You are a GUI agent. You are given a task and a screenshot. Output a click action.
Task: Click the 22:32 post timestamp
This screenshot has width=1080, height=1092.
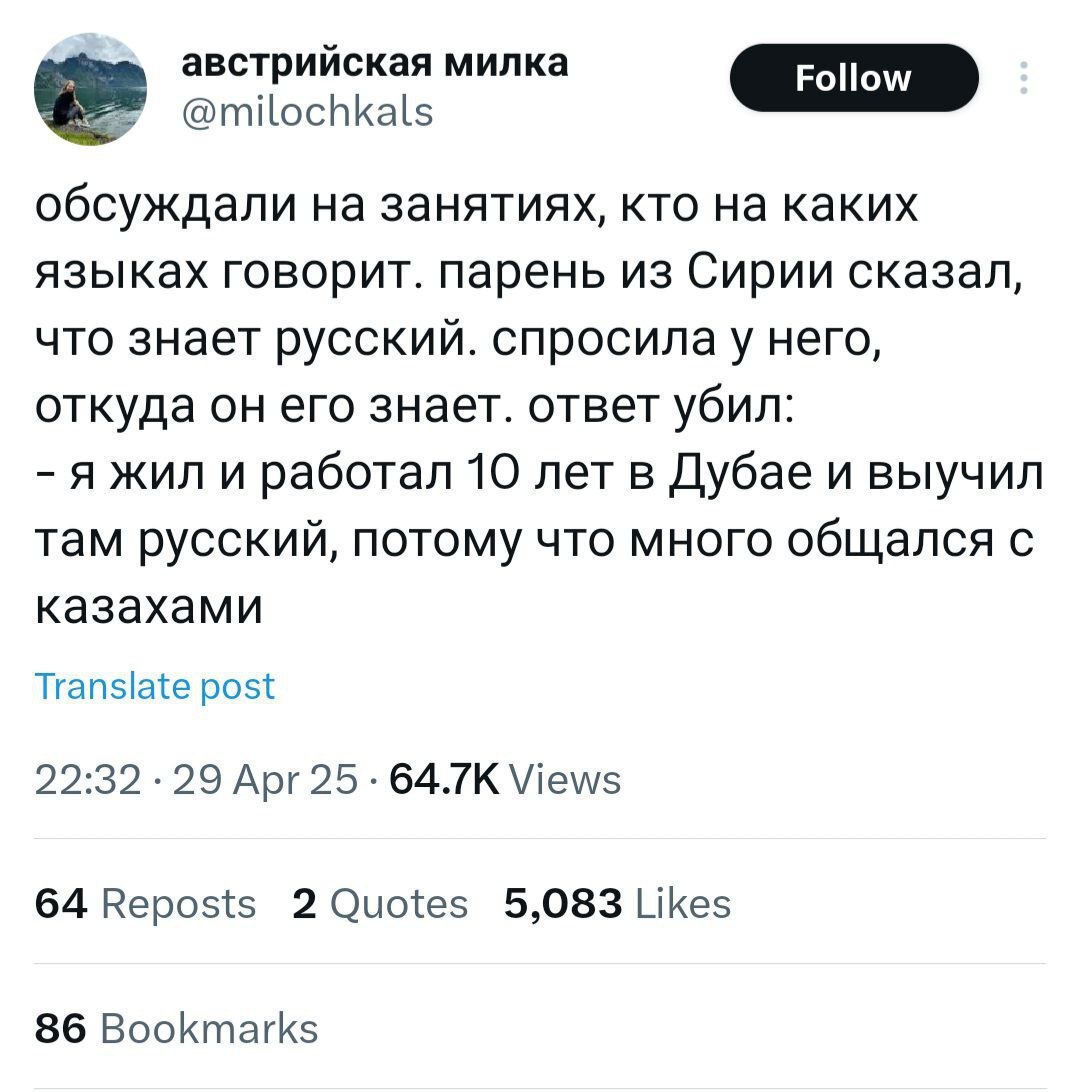(76, 779)
